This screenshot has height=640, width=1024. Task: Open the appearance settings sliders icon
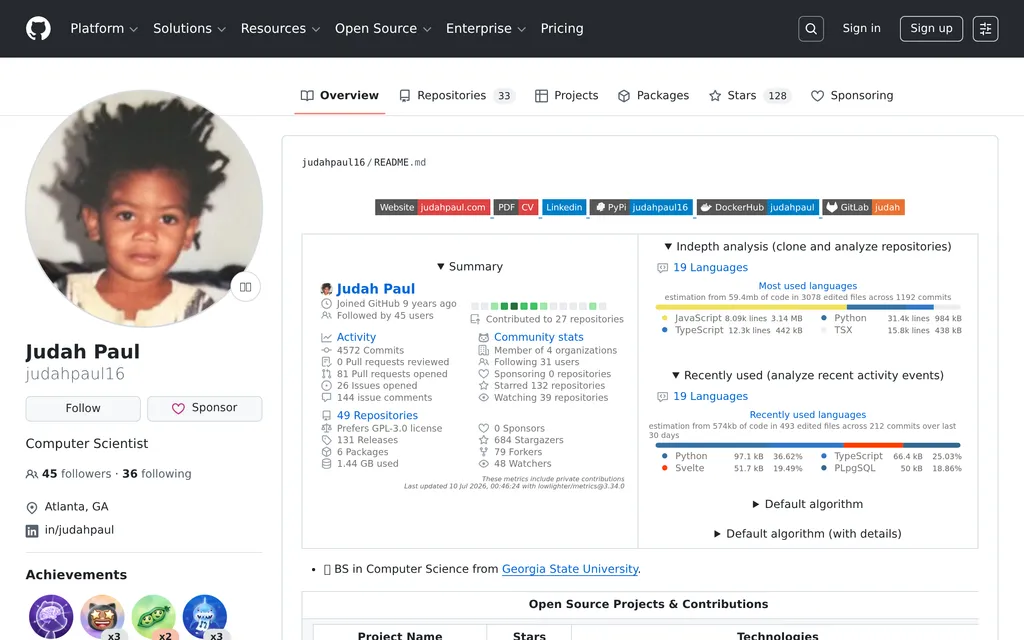985,29
